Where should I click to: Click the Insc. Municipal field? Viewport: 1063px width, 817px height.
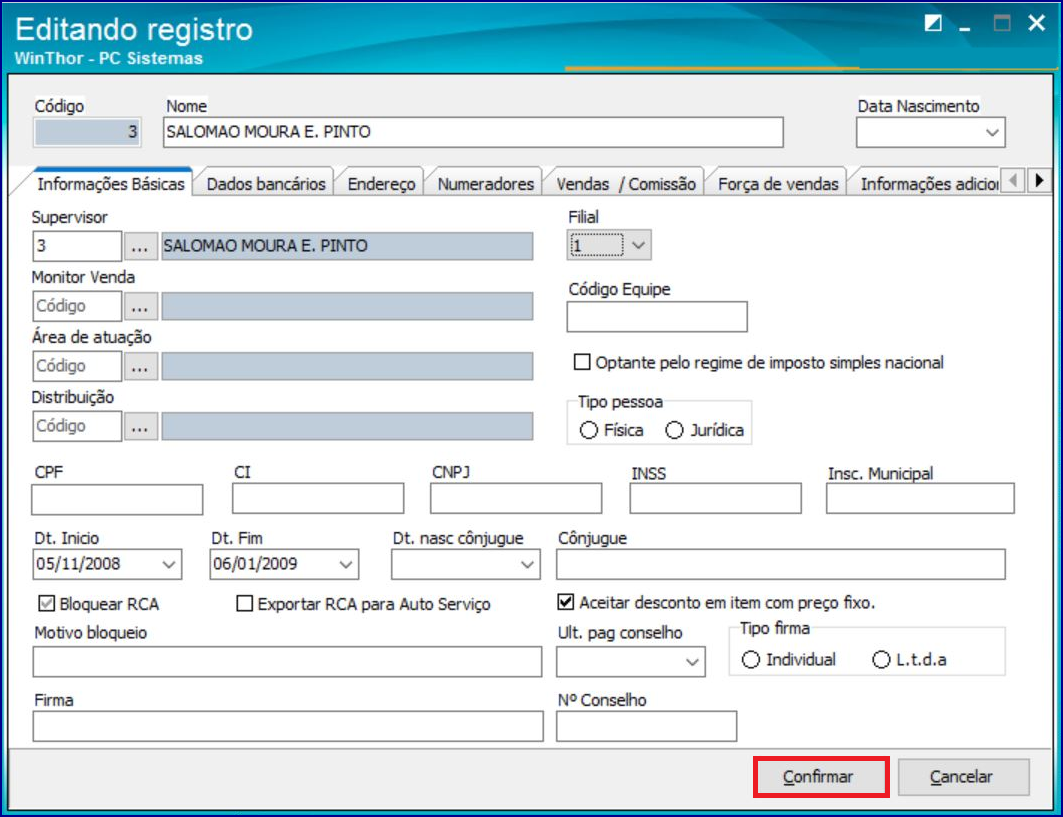pos(920,499)
